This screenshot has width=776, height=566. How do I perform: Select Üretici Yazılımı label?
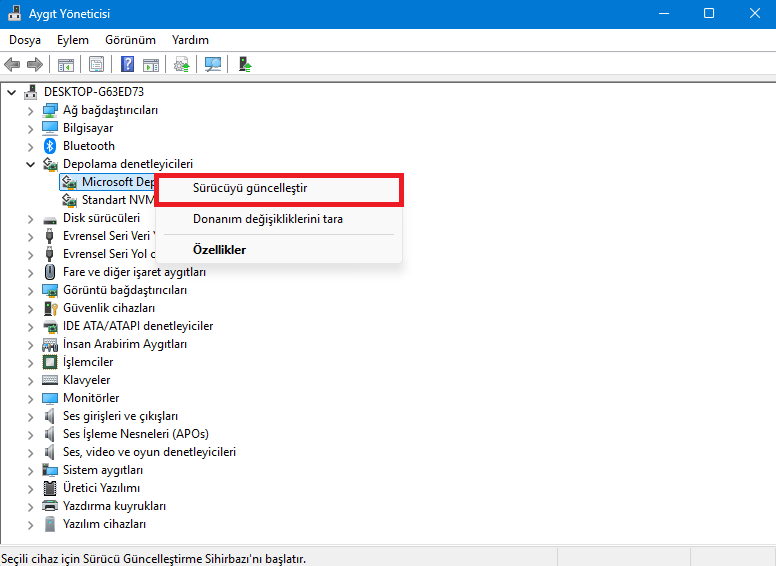101,488
